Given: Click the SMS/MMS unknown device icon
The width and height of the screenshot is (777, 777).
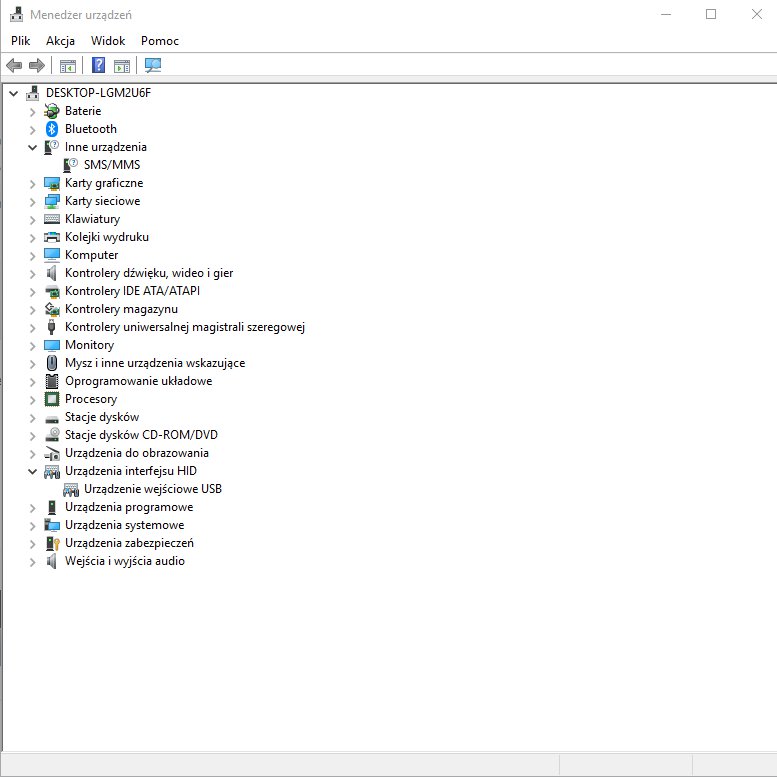Looking at the screenshot, I should (70, 165).
